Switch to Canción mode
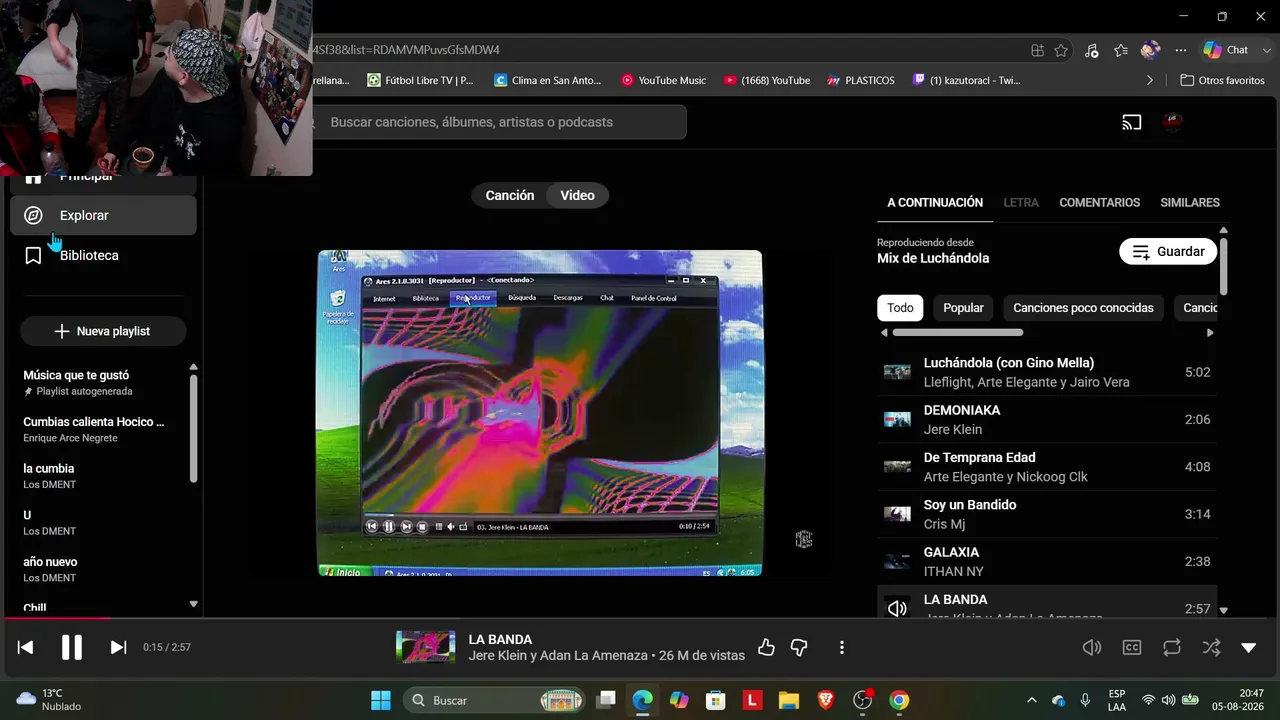The width and height of the screenshot is (1280, 720). pyautogui.click(x=510, y=195)
